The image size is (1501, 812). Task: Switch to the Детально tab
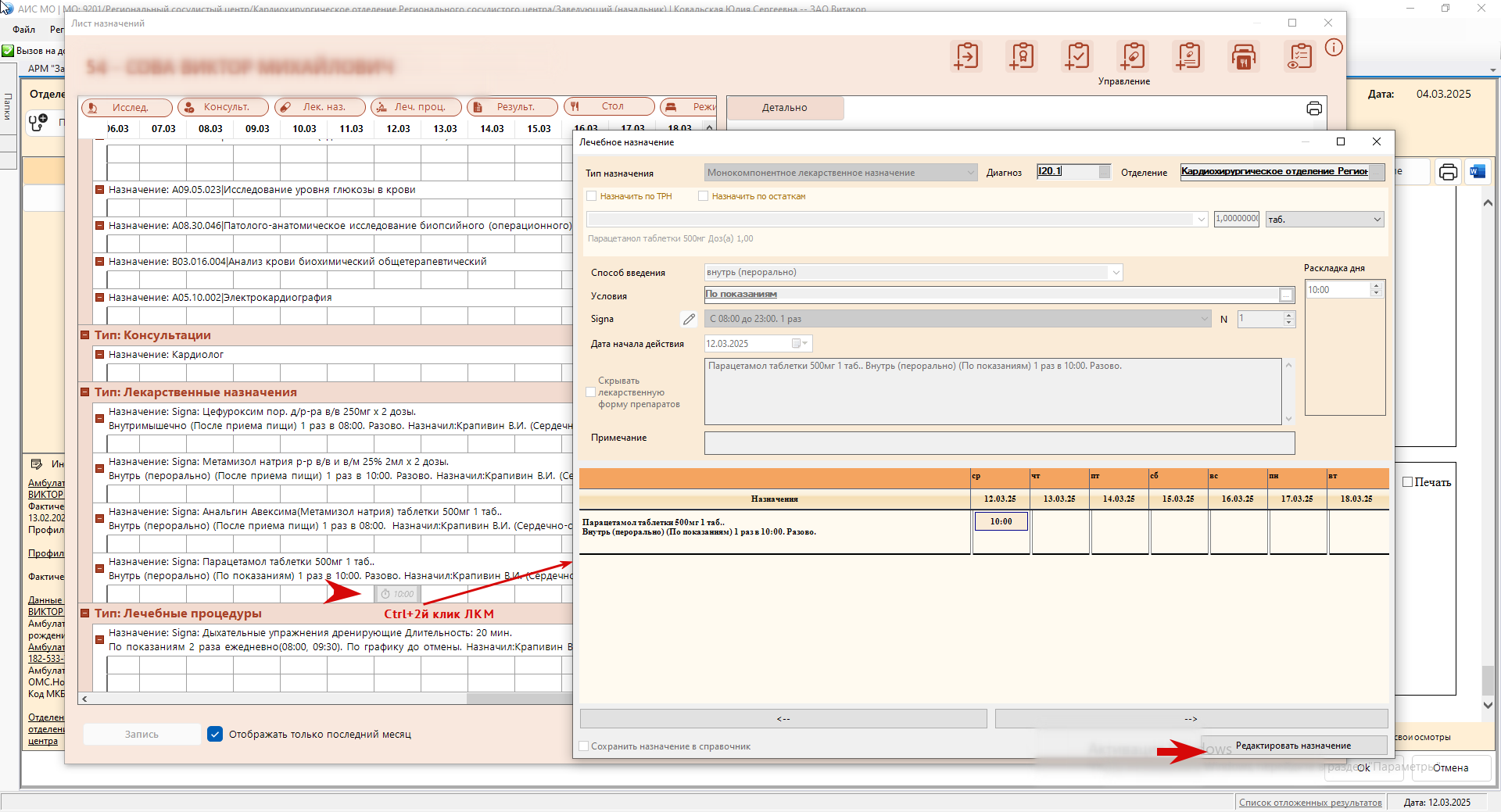click(x=785, y=108)
